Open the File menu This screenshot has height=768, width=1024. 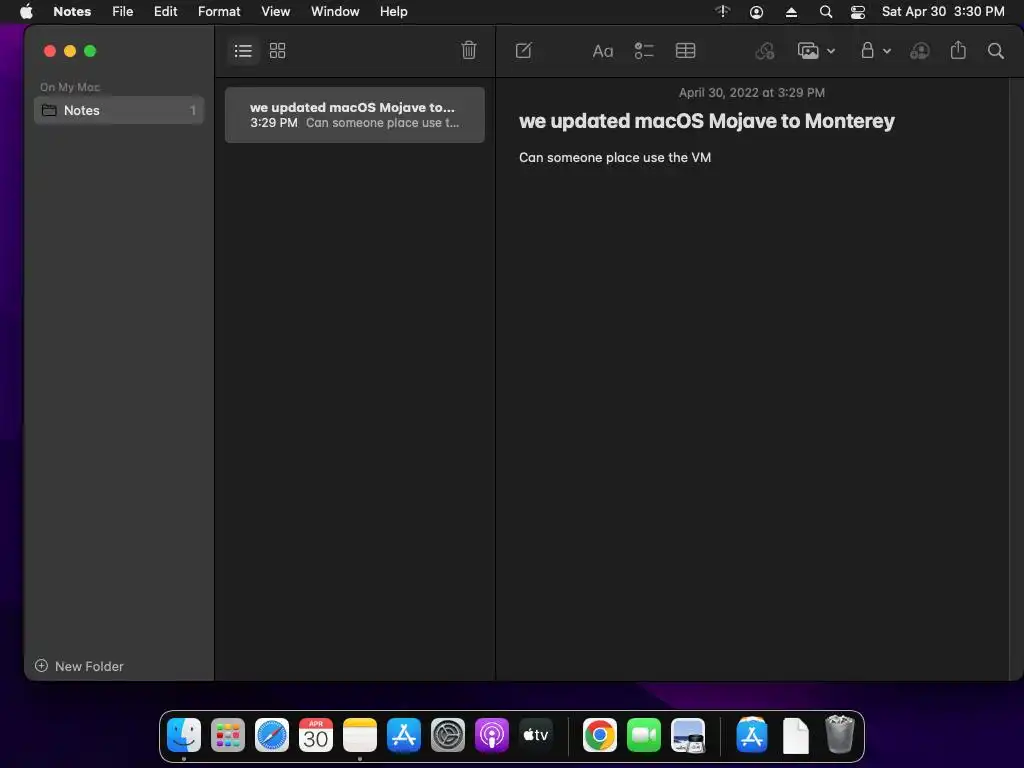click(x=122, y=11)
